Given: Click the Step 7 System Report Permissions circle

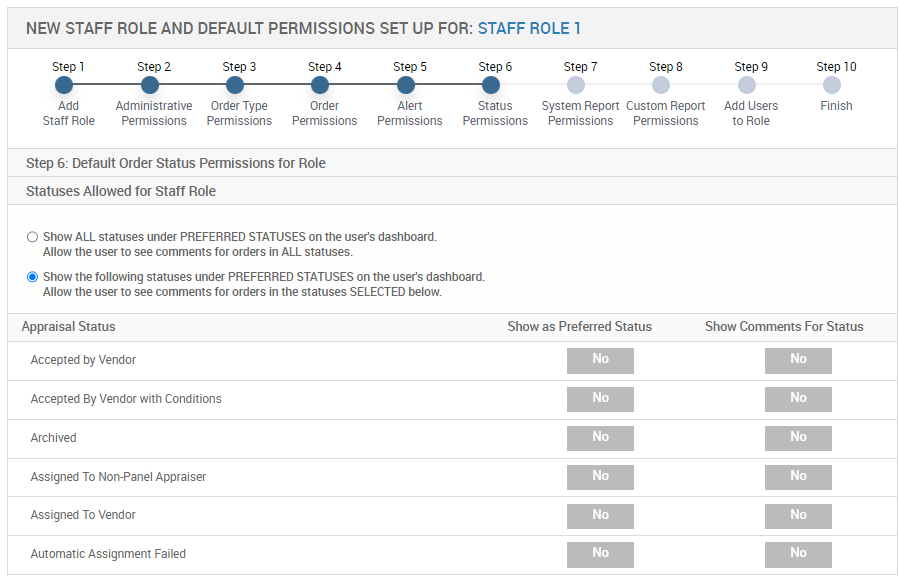Looking at the screenshot, I should [576, 86].
